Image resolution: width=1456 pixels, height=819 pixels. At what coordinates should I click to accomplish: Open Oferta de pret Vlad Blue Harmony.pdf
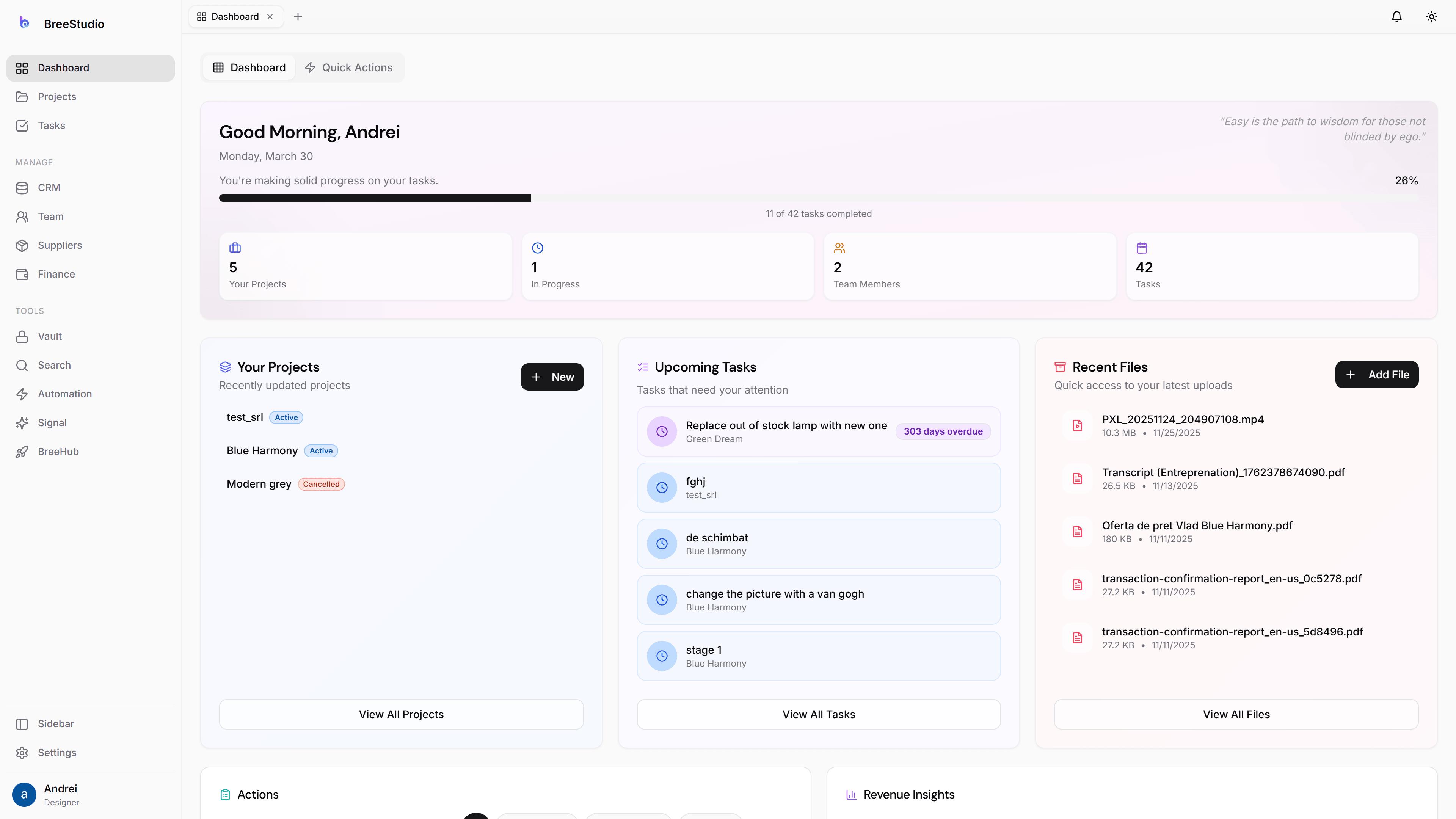(1236, 532)
